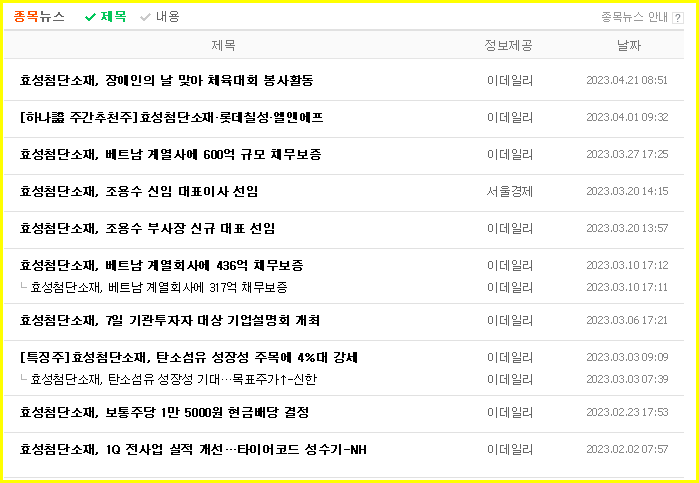Open 특징주 article on 4%대 강세
699x483 pixels.
189,357
